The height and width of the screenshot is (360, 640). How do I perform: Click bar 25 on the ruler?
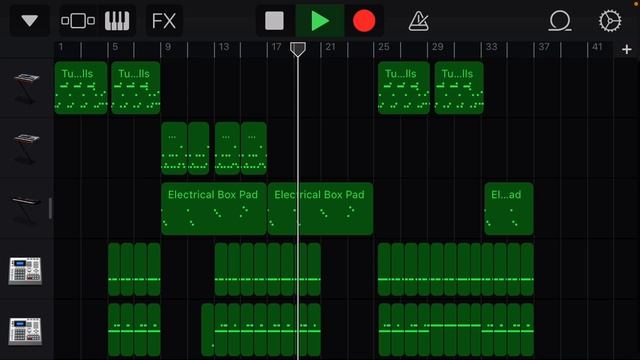(384, 47)
